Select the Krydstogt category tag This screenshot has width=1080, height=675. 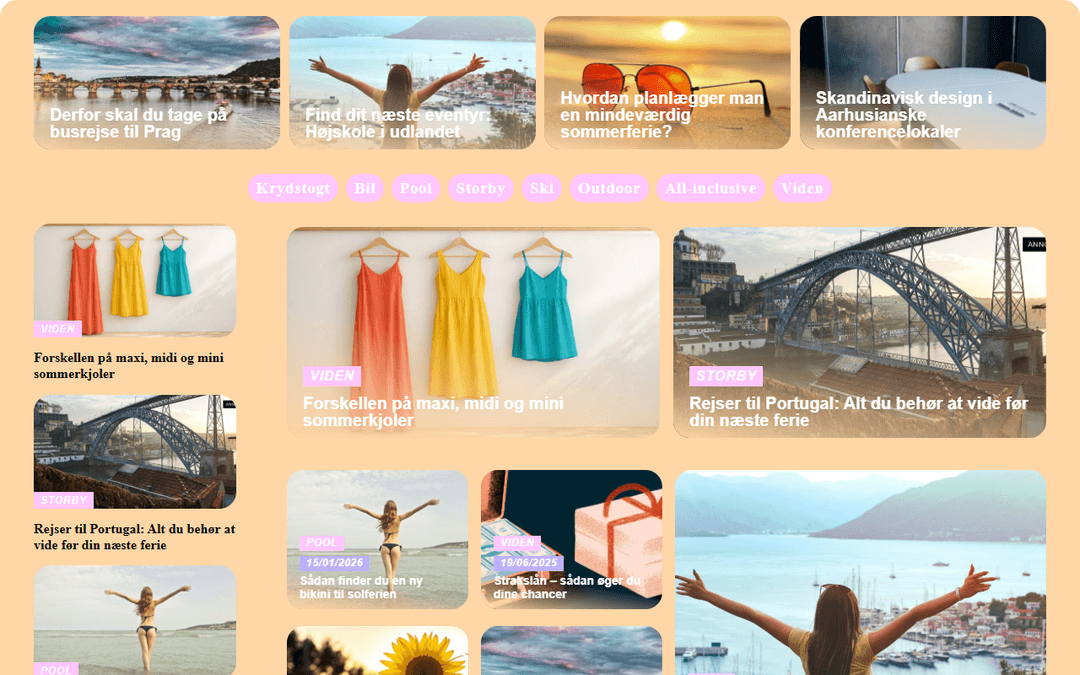pyautogui.click(x=293, y=188)
